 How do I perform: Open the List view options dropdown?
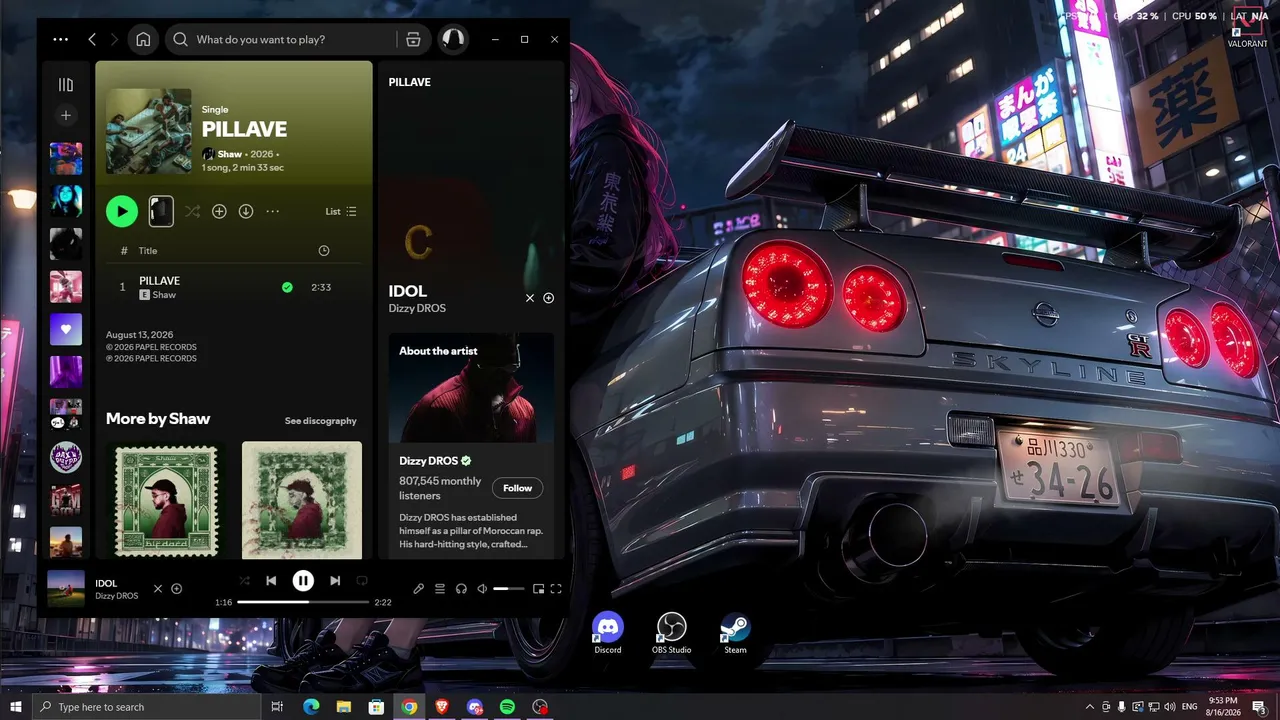pyautogui.click(x=341, y=211)
